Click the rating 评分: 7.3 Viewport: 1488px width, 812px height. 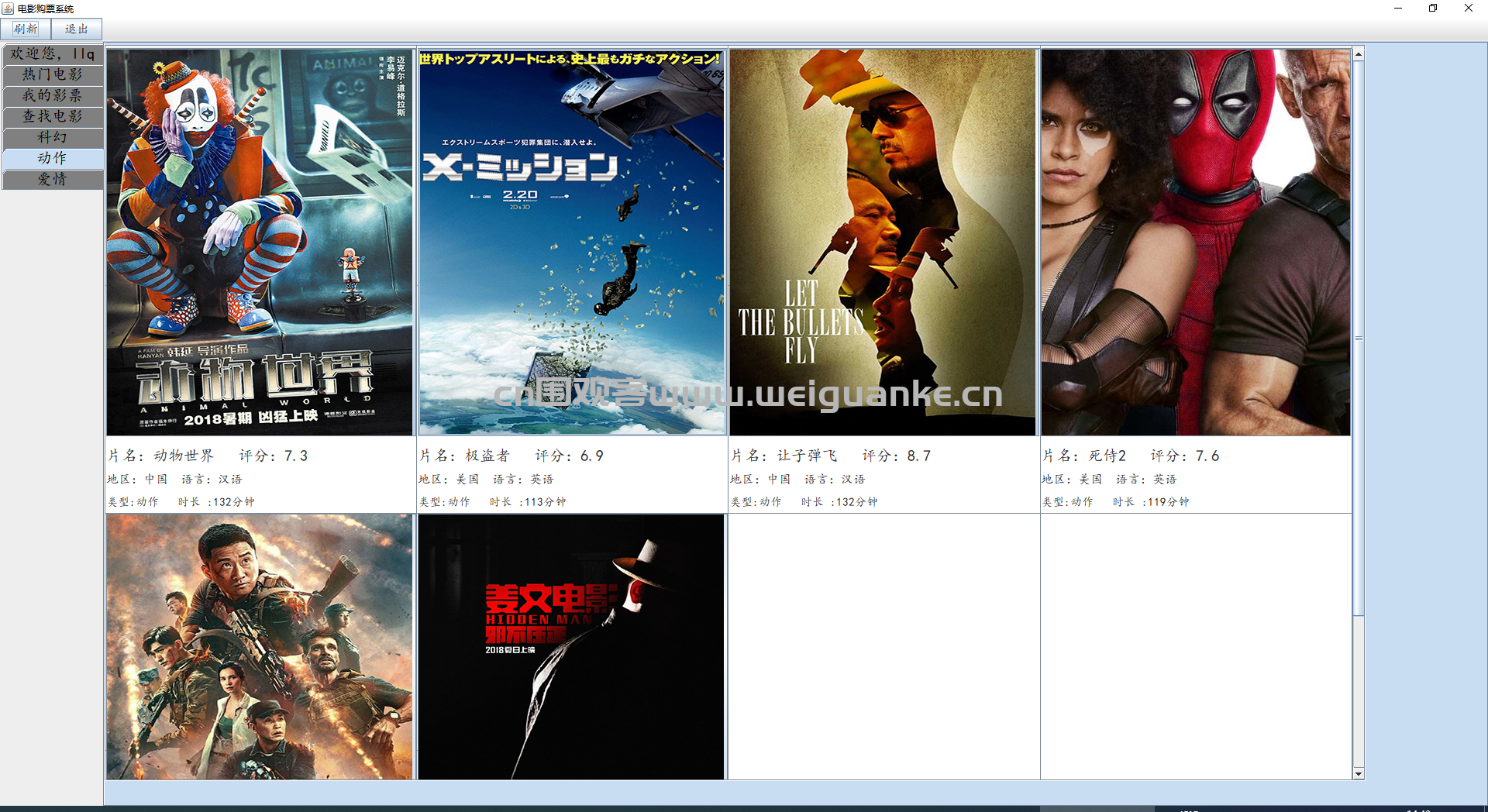[274, 456]
